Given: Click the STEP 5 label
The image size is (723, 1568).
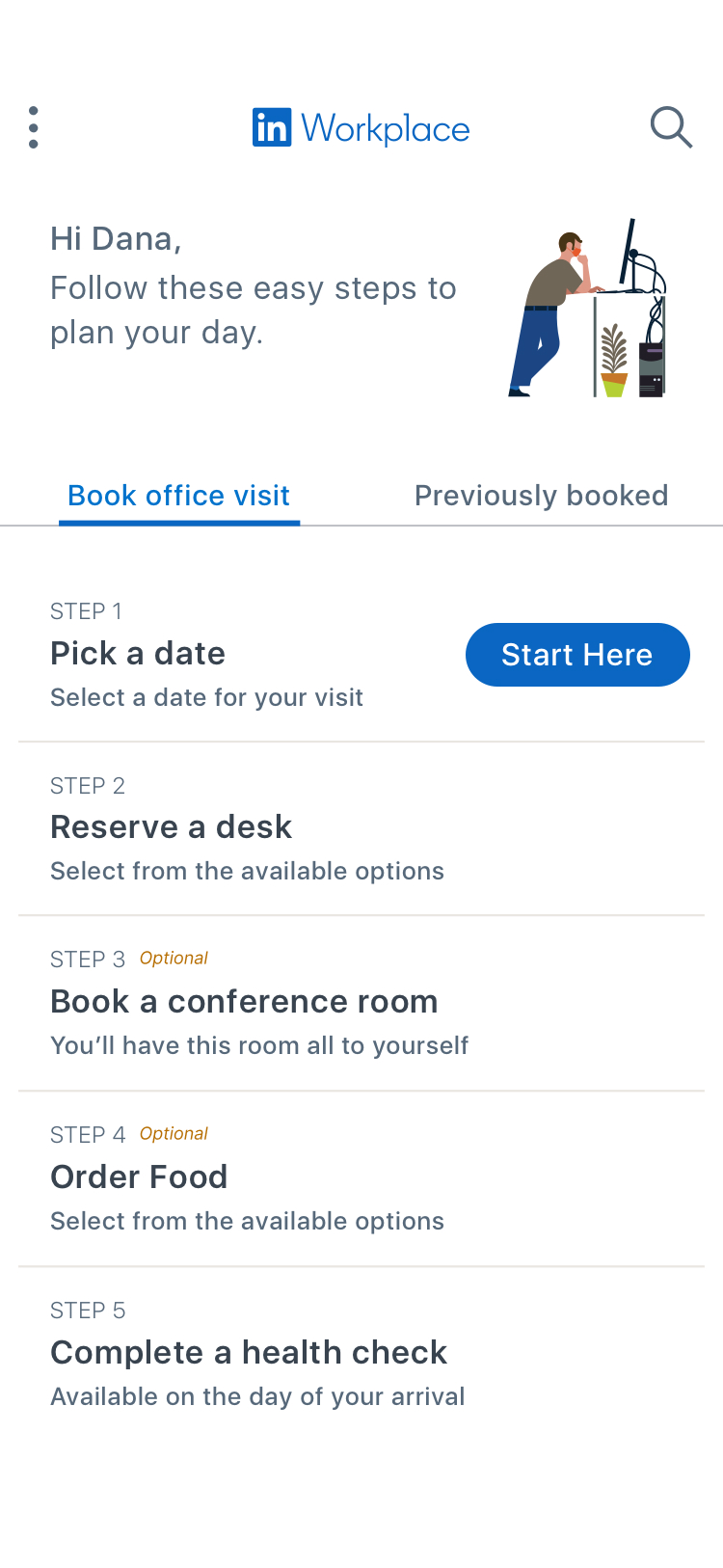Looking at the screenshot, I should [x=88, y=1311].
